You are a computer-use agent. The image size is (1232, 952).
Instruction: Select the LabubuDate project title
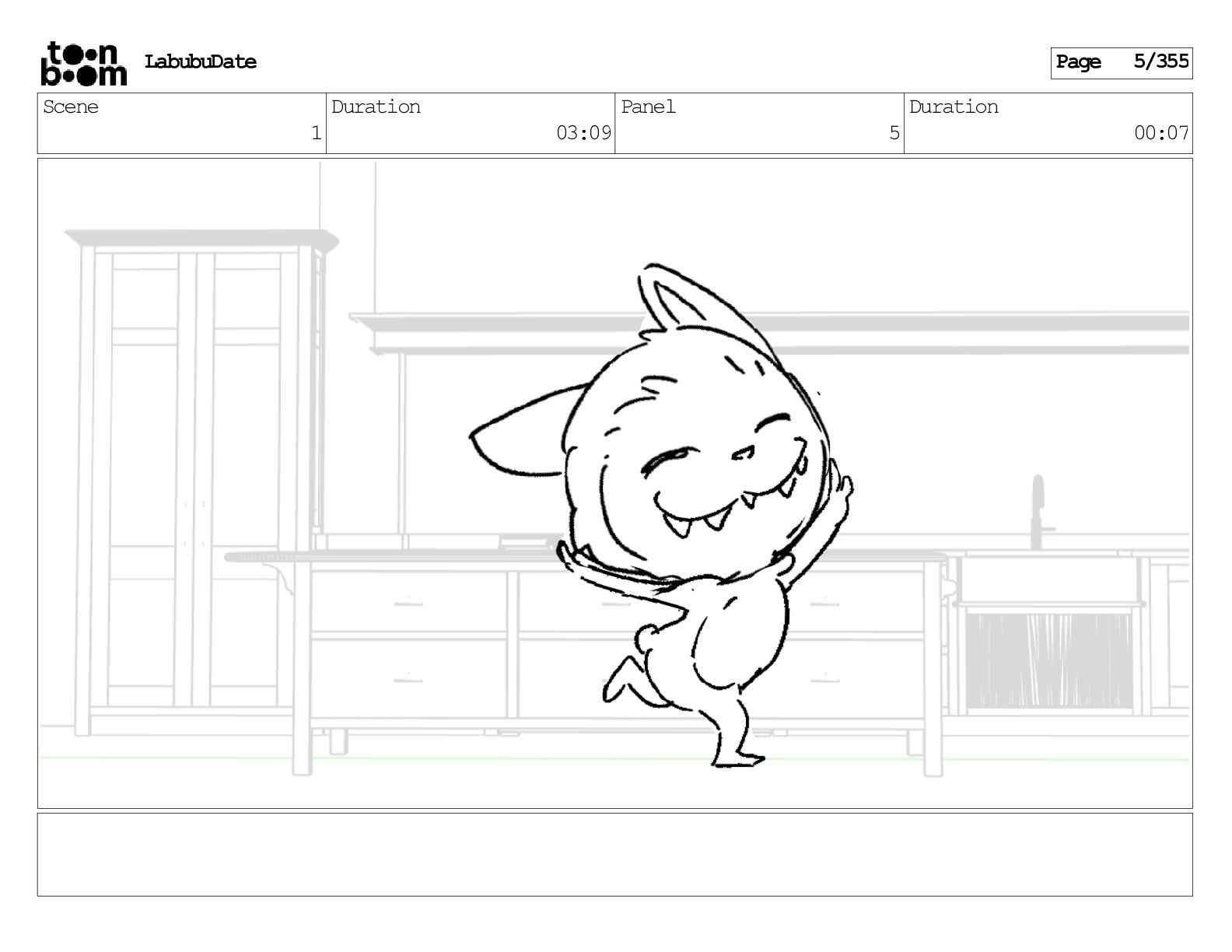(201, 62)
